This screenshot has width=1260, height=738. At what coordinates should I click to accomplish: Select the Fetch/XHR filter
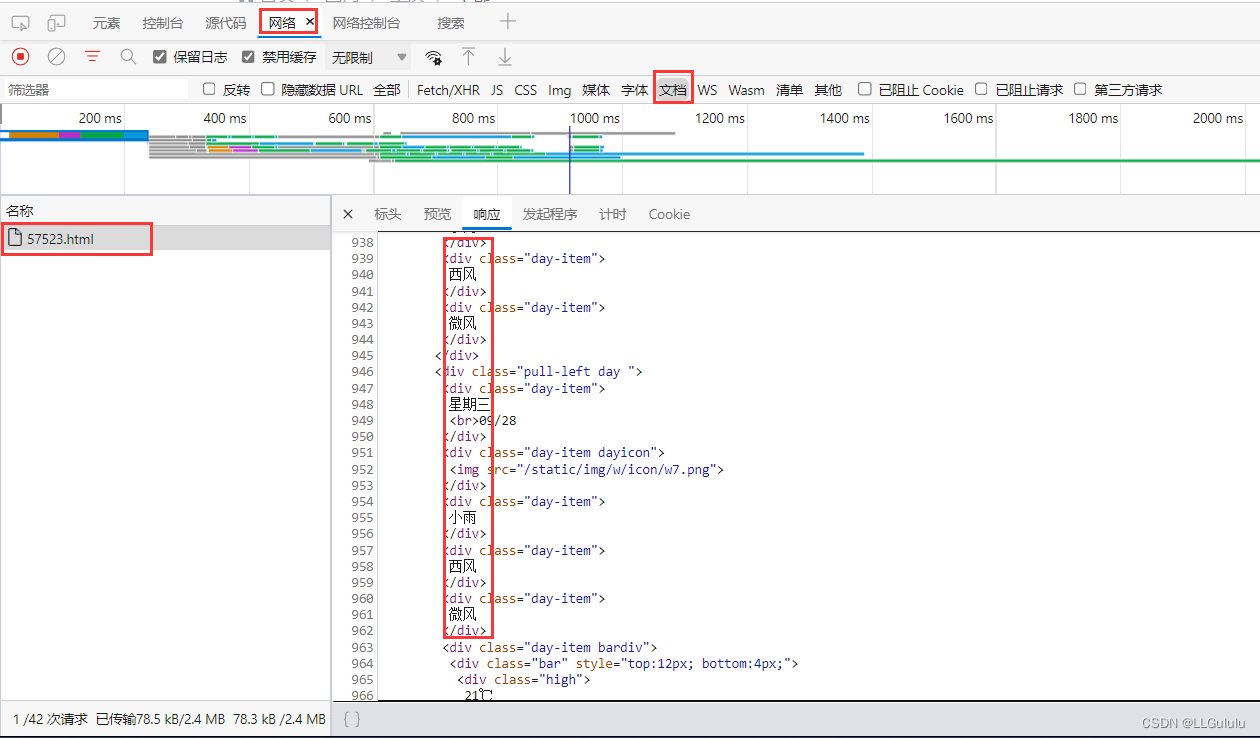tap(448, 90)
